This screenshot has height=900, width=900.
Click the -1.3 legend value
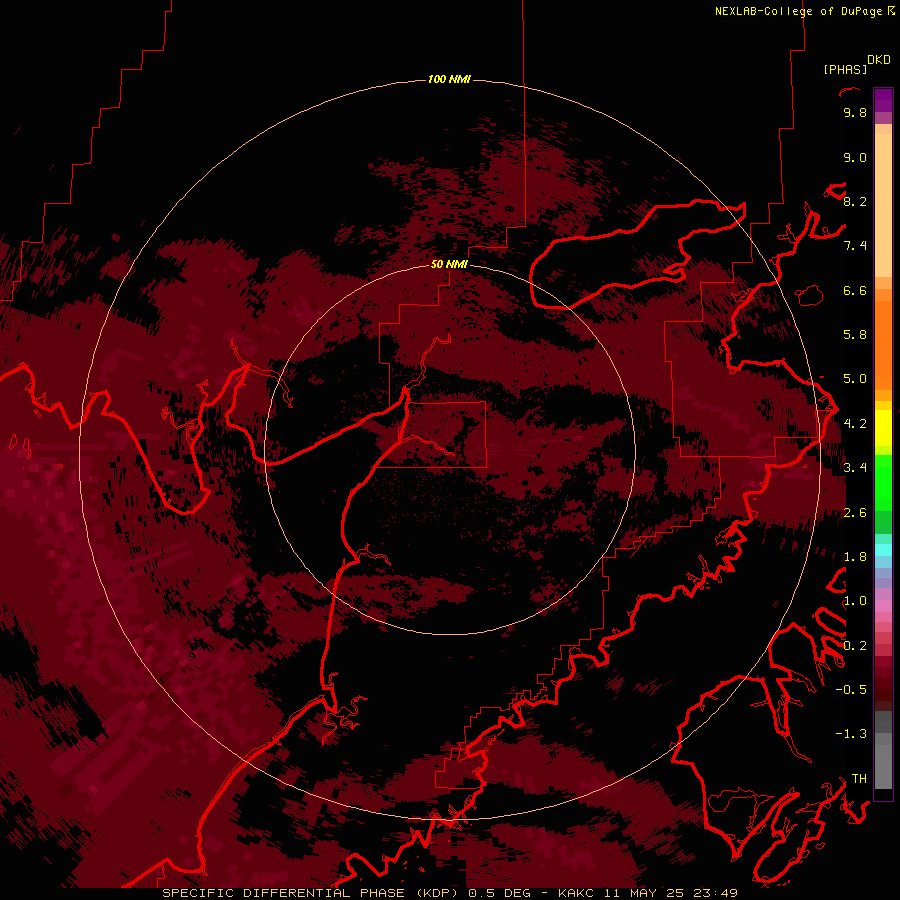[x=851, y=734]
